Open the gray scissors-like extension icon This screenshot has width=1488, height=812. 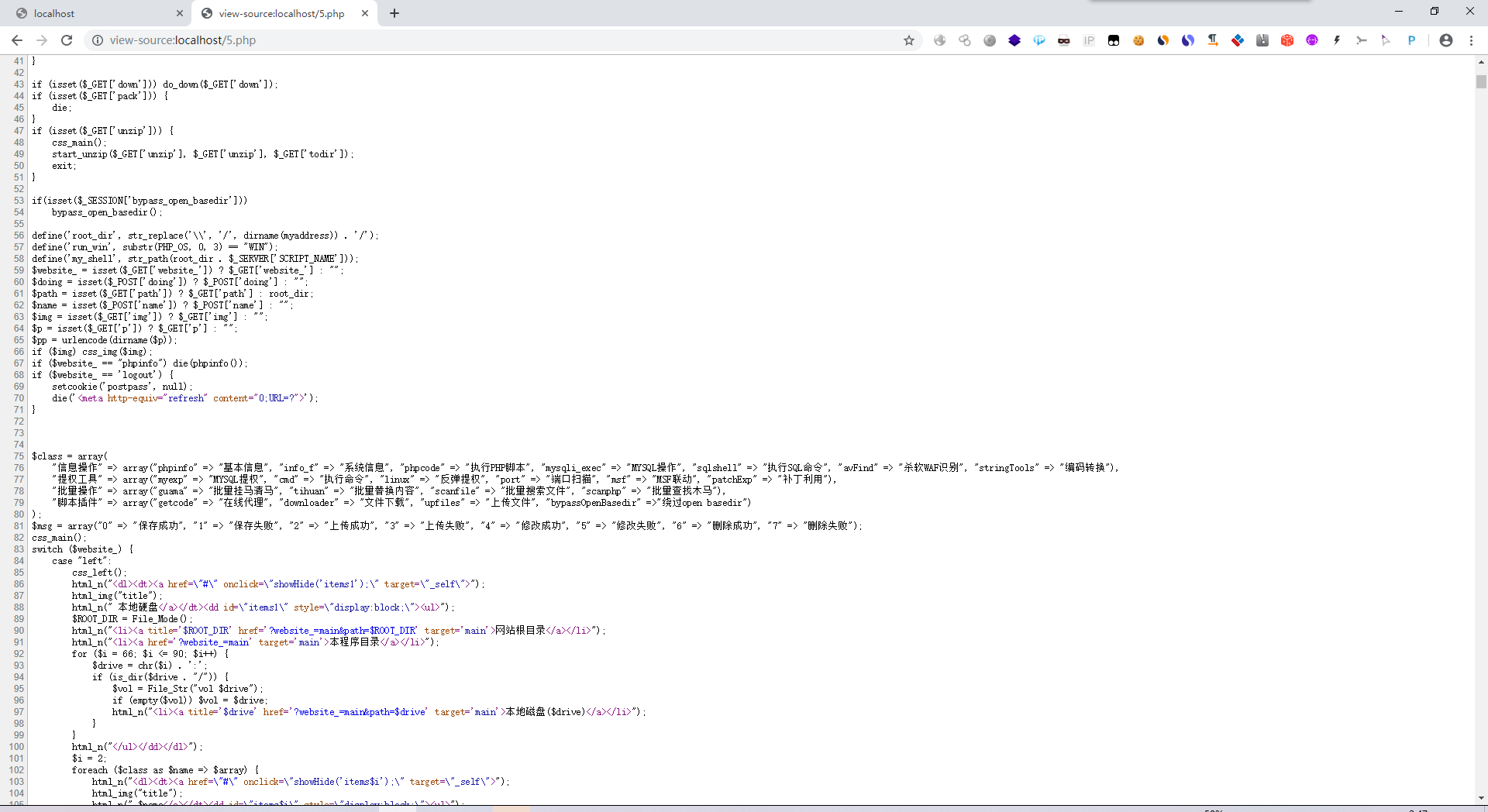click(1362, 40)
